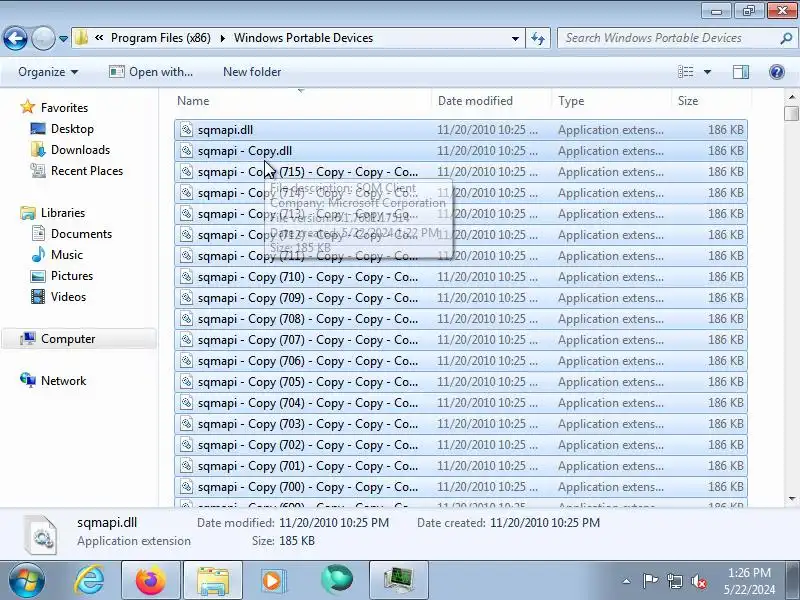Click the scrollbar up arrow

791,96
